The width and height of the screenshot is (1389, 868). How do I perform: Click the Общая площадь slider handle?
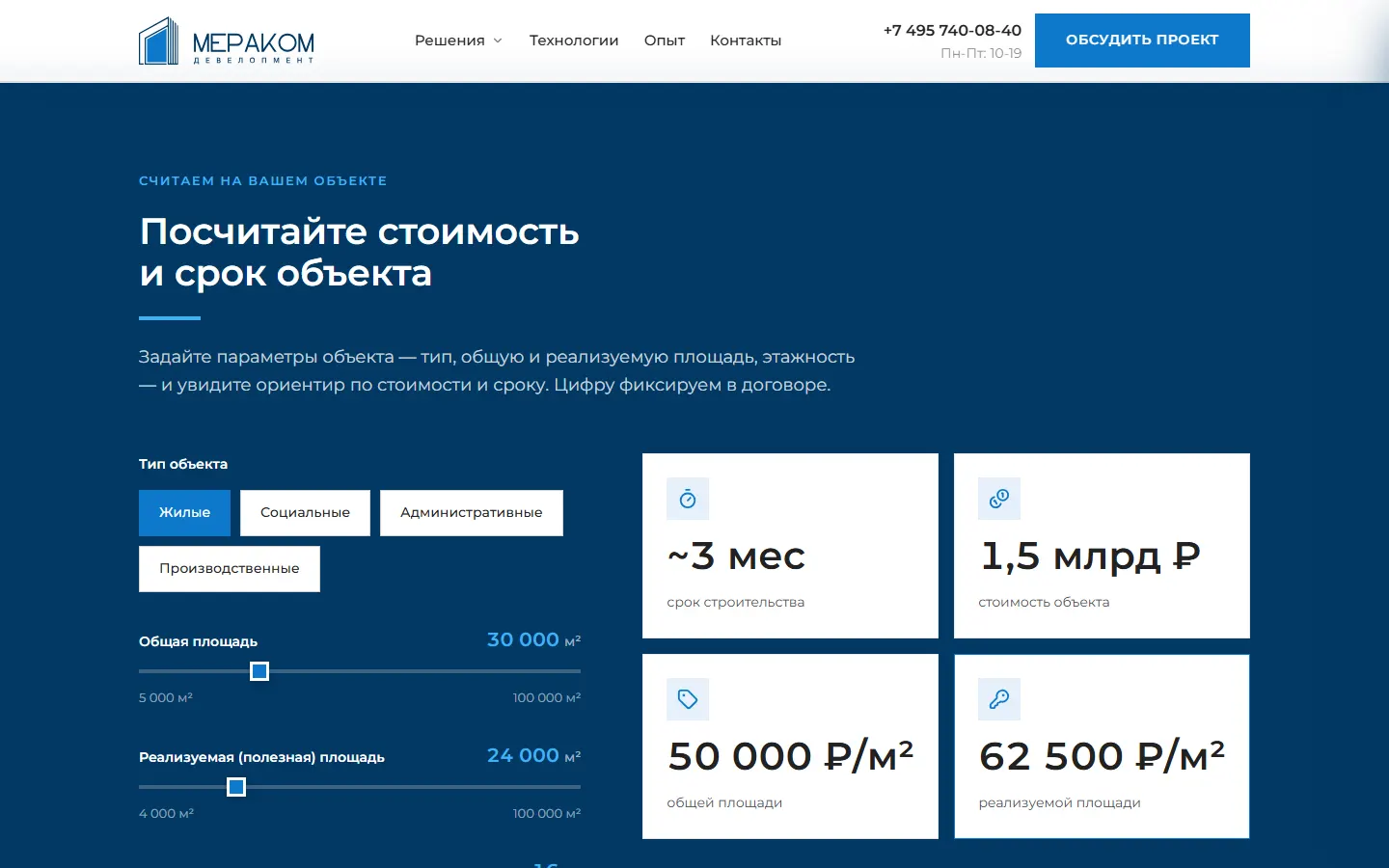tap(259, 671)
